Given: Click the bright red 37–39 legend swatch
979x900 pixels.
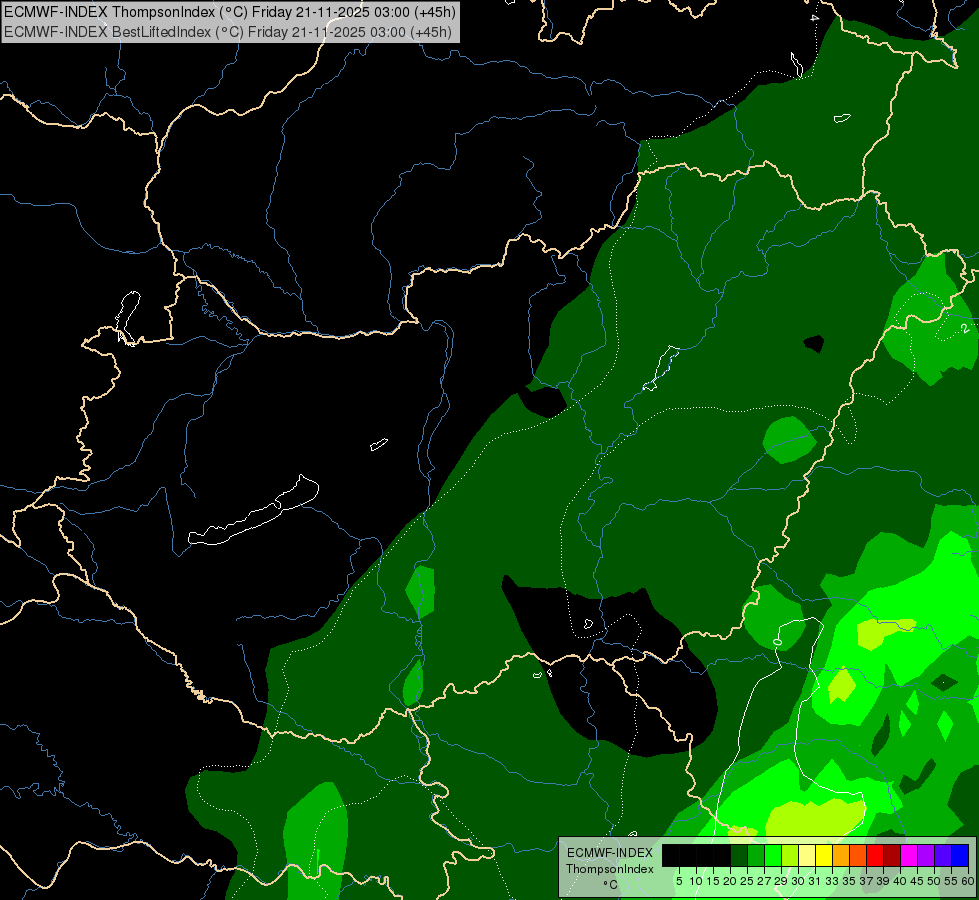Looking at the screenshot, I should [875, 855].
